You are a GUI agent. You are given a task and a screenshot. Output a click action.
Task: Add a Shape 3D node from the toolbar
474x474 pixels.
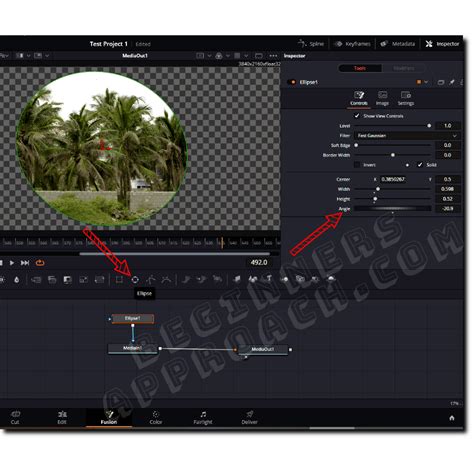(x=253, y=279)
